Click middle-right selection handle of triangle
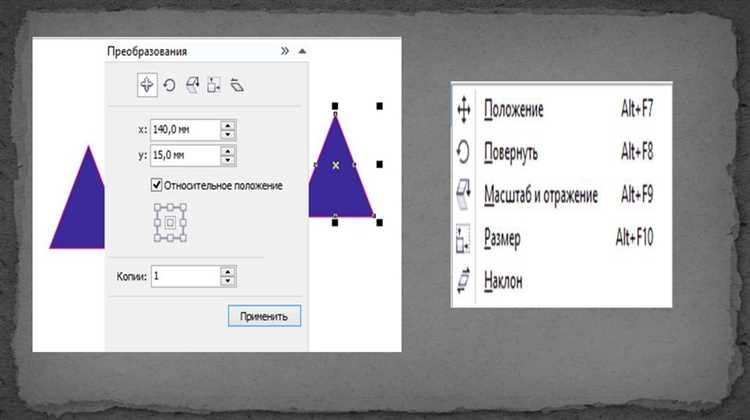The width and height of the screenshot is (750, 420). 379,165
